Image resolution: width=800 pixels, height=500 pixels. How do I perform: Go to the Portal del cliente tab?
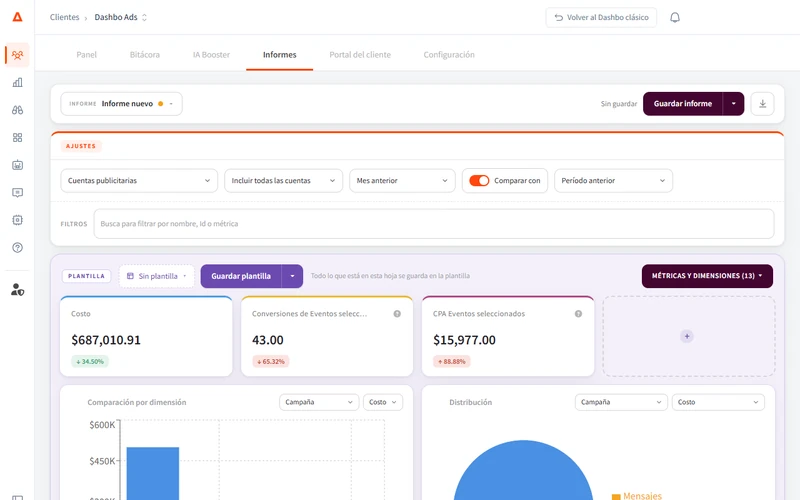coord(360,55)
